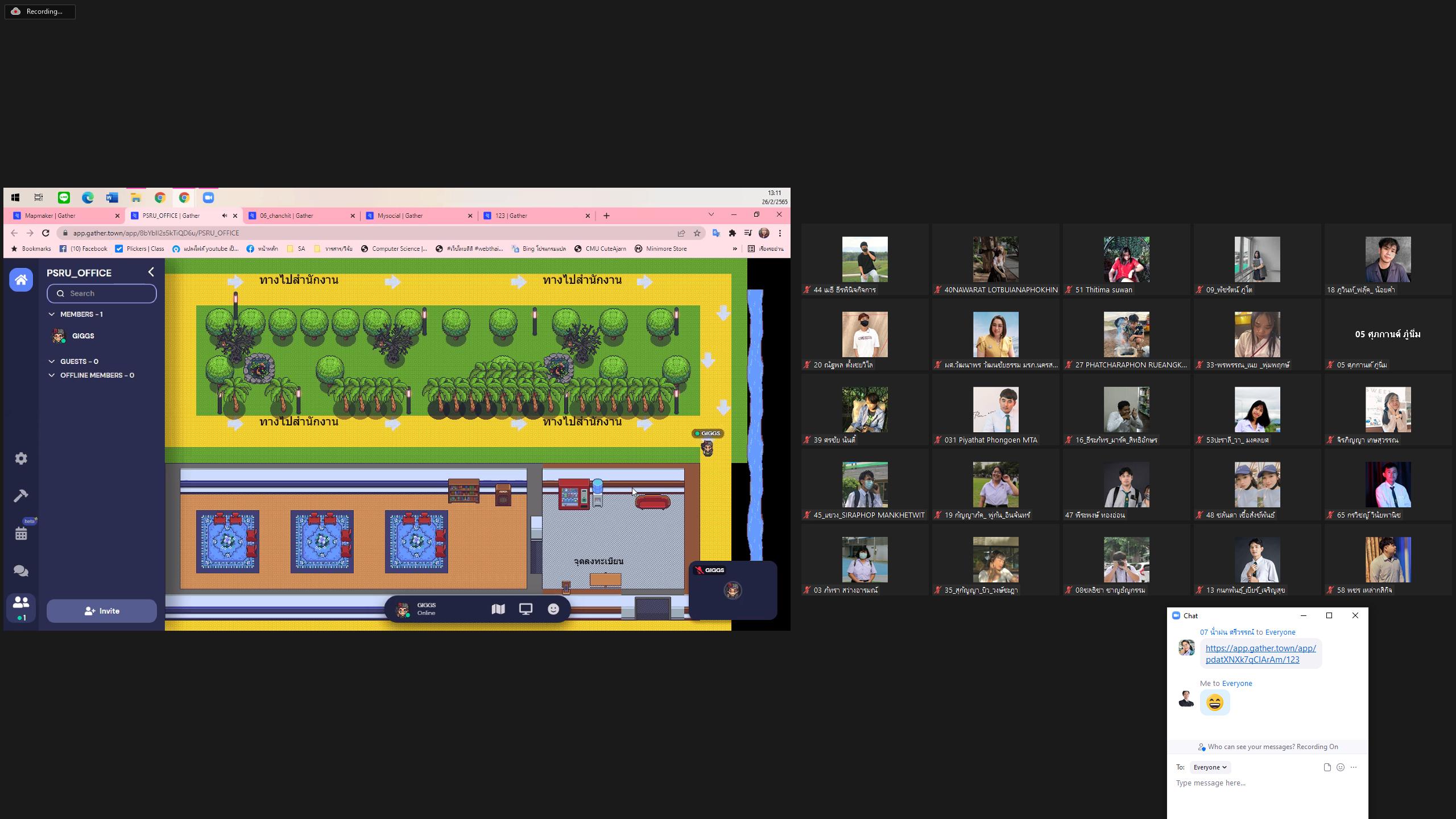
Task: Open the gather.town link in chat
Action: (x=1260, y=654)
